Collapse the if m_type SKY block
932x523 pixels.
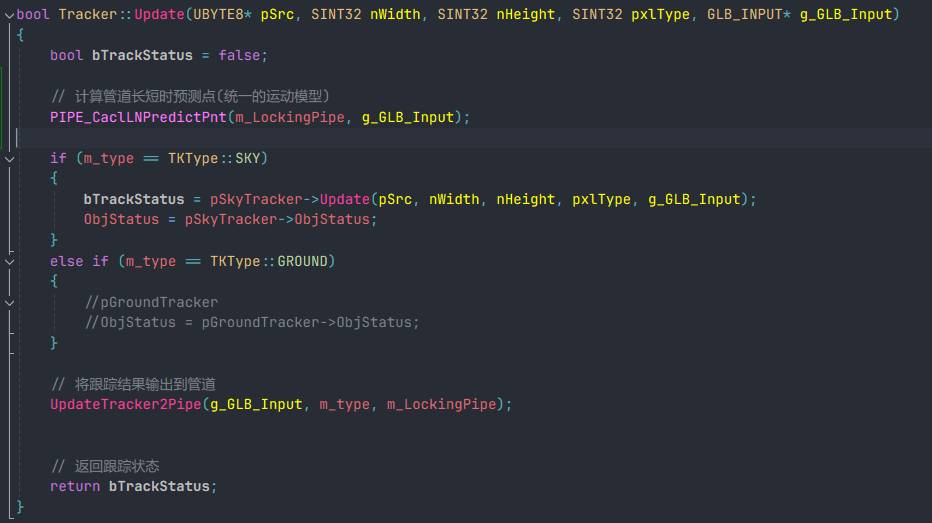9,158
